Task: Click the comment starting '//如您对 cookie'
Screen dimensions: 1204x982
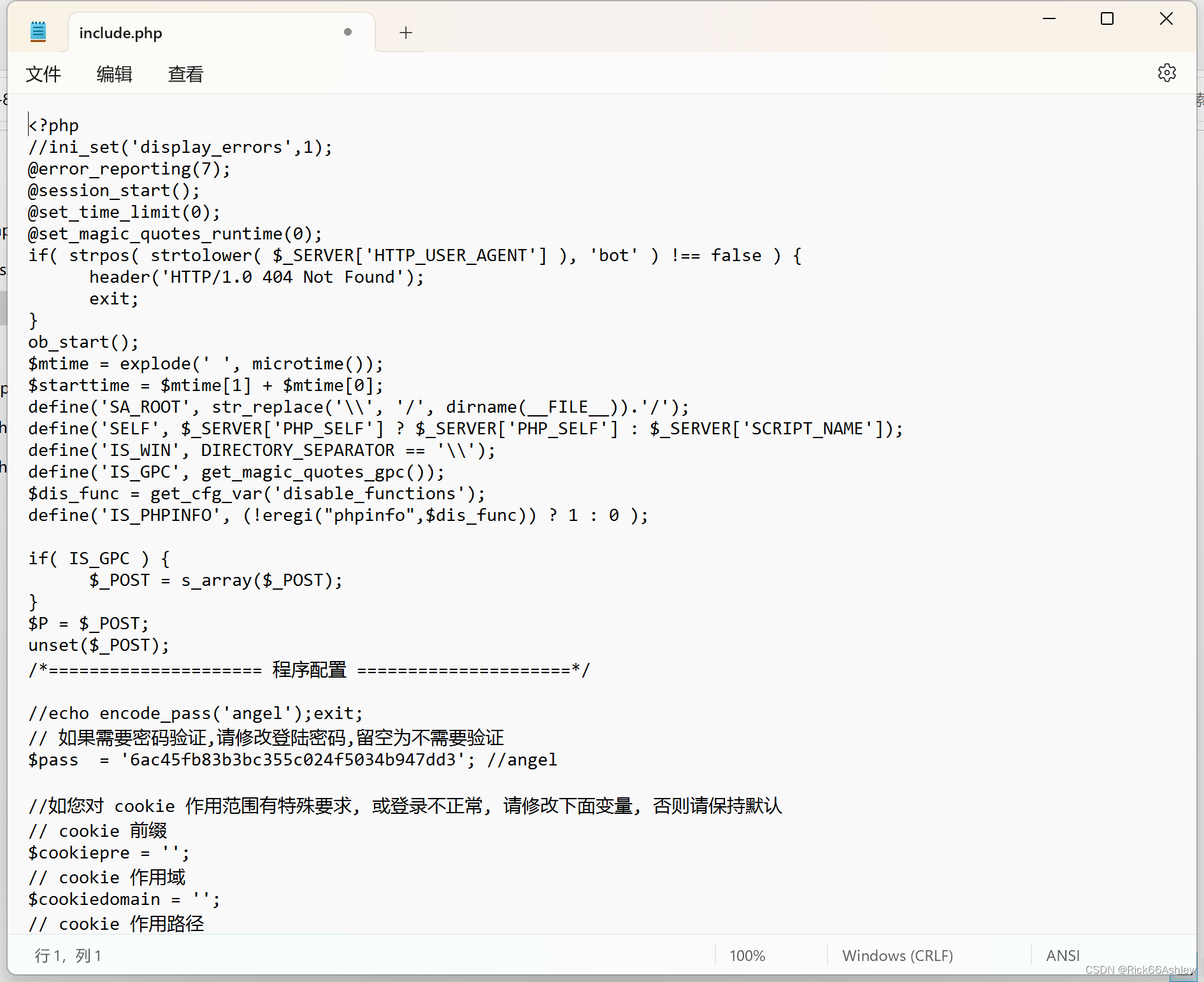Action: click(x=405, y=806)
